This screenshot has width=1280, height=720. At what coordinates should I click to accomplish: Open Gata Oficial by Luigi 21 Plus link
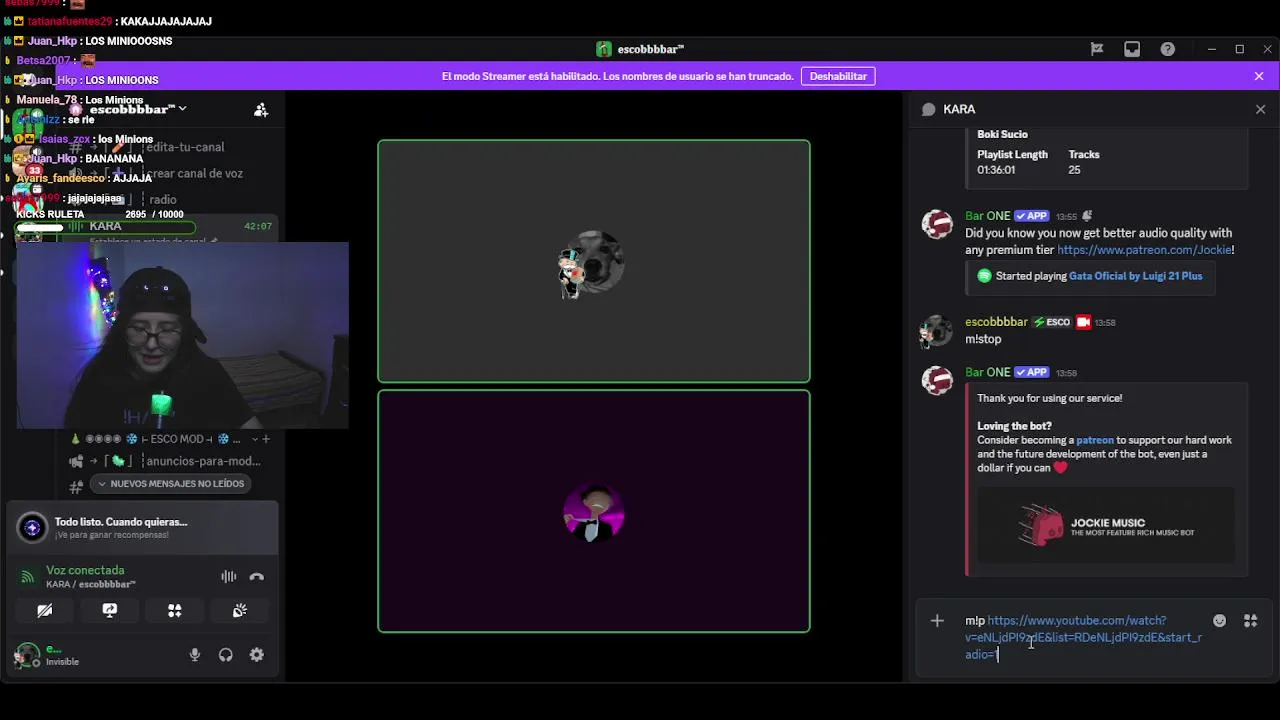point(1136,276)
